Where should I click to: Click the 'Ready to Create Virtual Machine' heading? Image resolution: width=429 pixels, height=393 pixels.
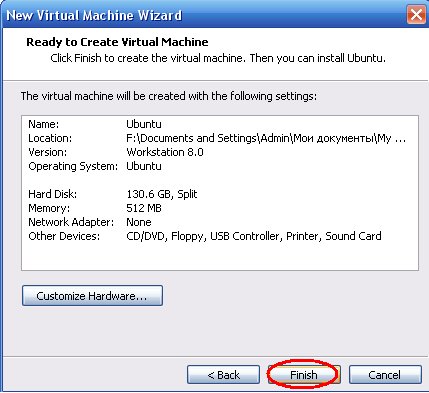117,42
